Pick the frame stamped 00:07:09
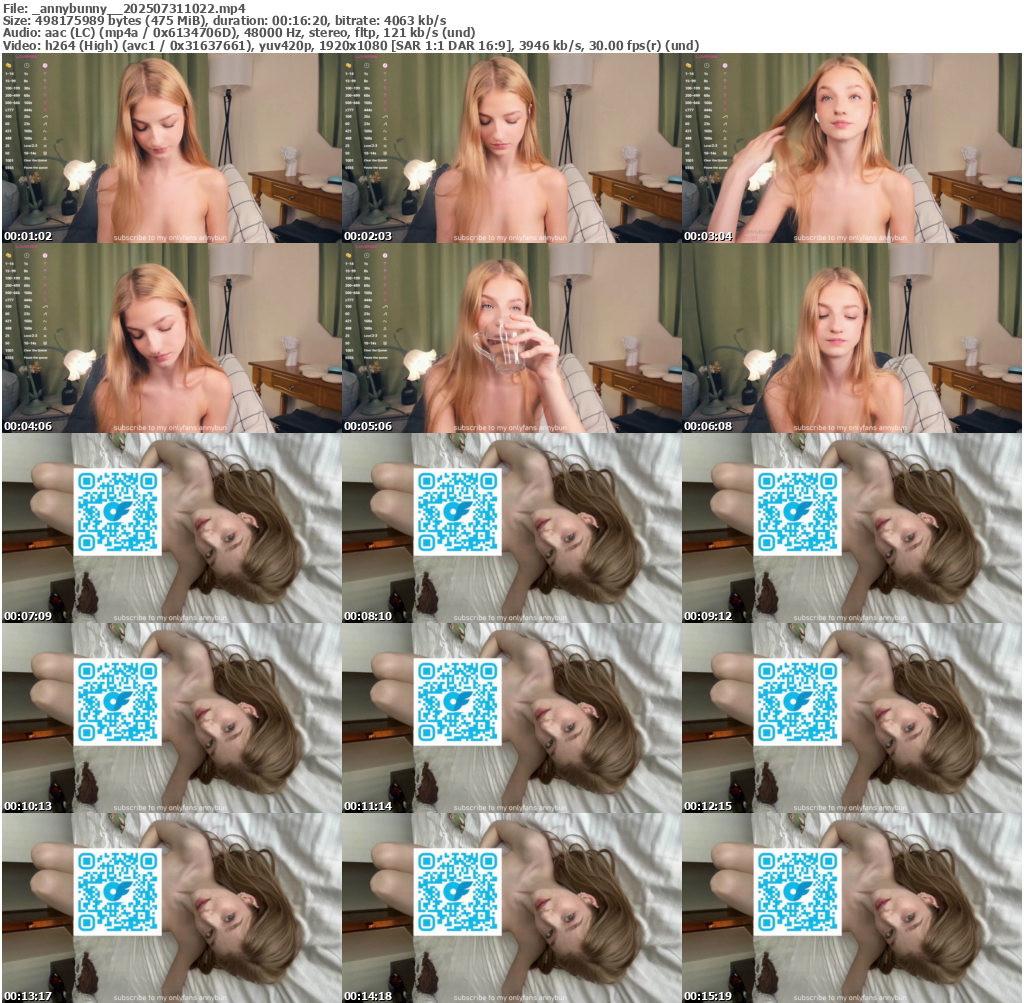The height and width of the screenshot is (1003, 1024). 172,528
